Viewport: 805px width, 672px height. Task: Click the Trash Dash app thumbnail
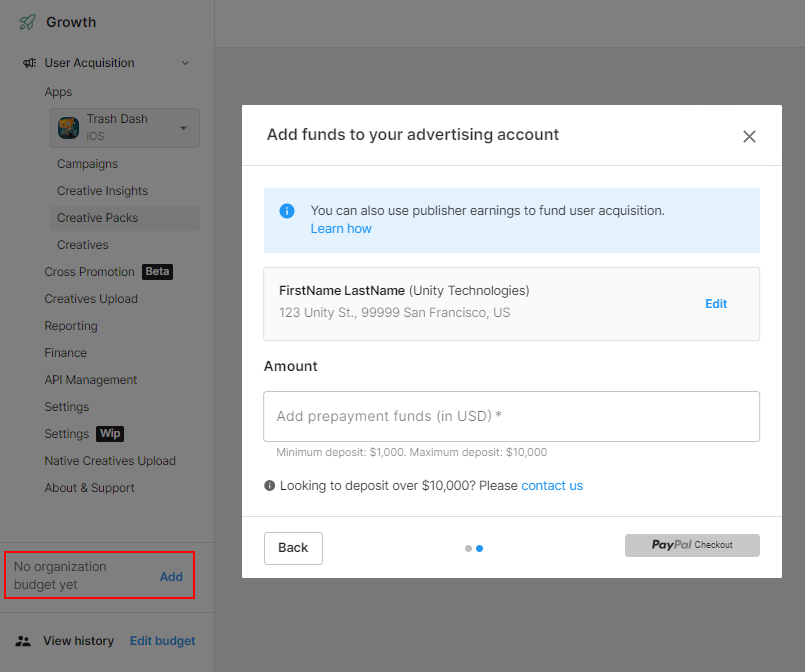pyautogui.click(x=69, y=127)
